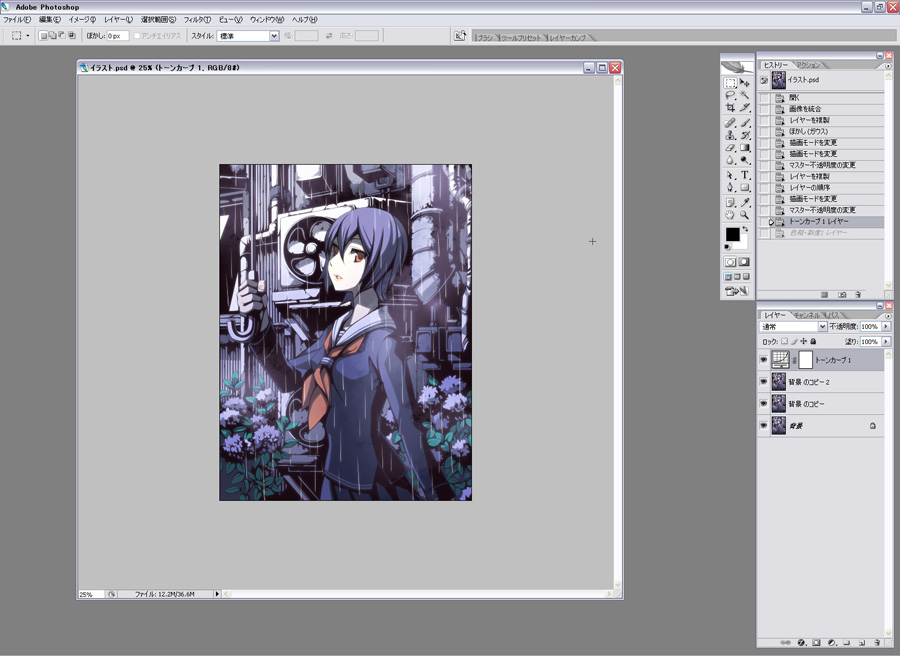Viewport: 900px width, 656px height.
Task: Select the Eyedropper tool
Action: pyautogui.click(x=744, y=203)
